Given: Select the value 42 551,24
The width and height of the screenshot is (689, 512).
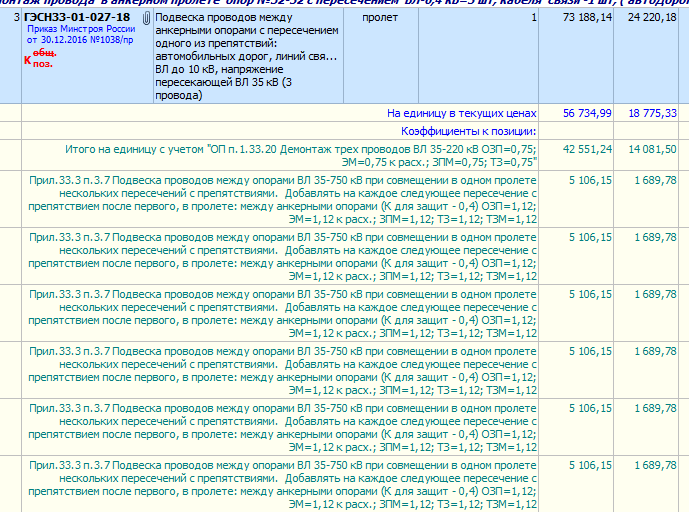Looking at the screenshot, I should pyautogui.click(x=587, y=149).
